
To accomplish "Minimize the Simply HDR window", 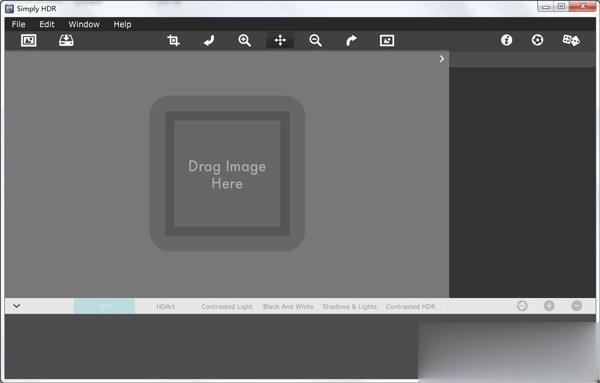I will pos(545,6).
